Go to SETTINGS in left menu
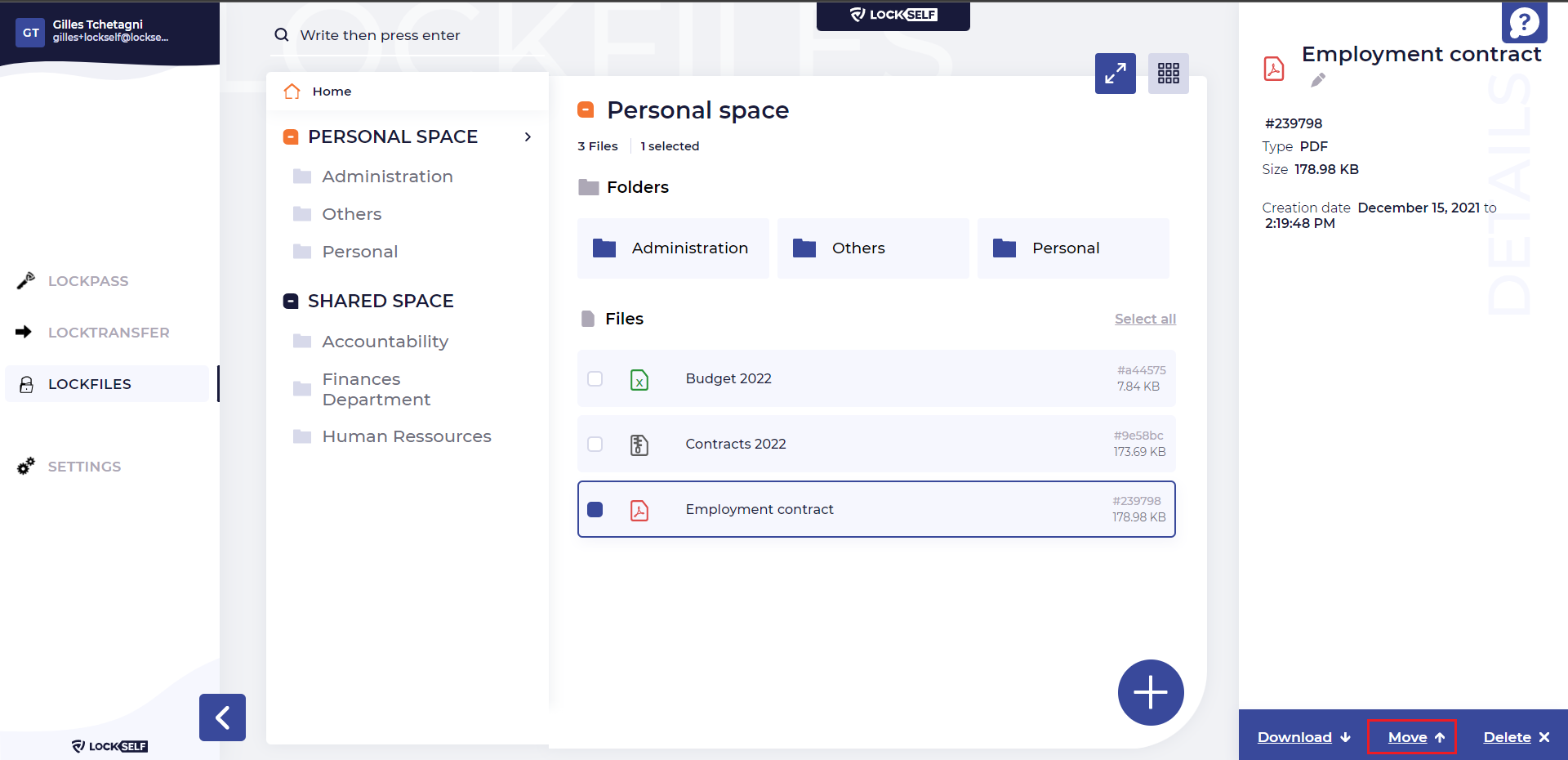The height and width of the screenshot is (760, 1568). (x=84, y=467)
